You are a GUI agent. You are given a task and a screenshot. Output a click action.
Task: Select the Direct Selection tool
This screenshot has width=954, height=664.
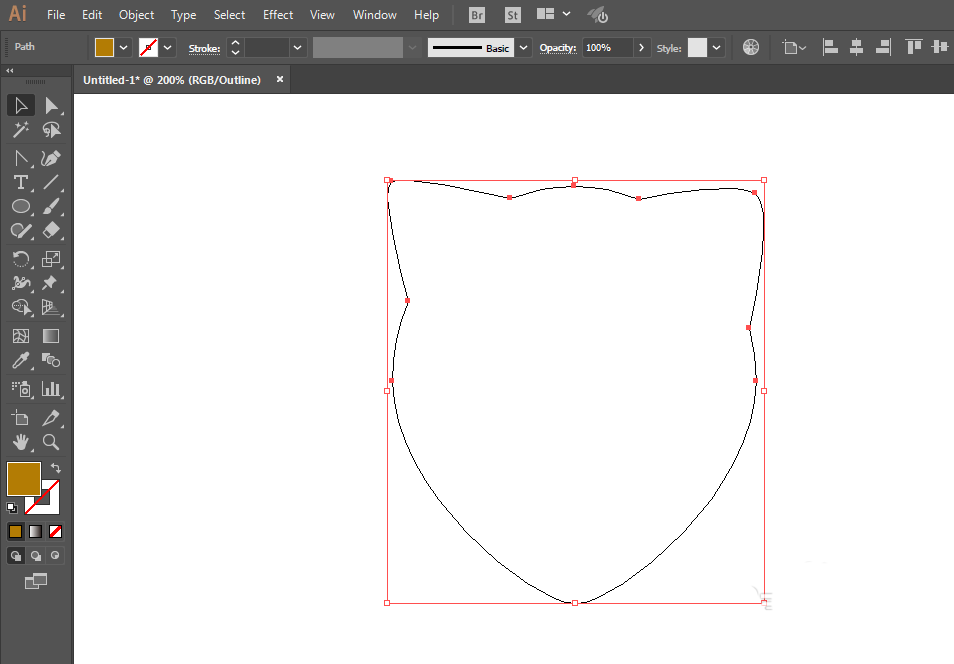tap(52, 105)
